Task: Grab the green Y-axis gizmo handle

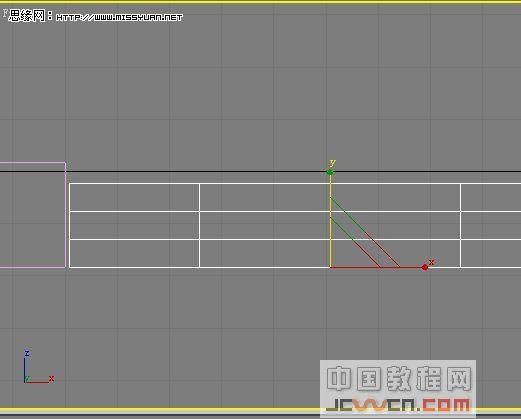Action: [x=330, y=172]
